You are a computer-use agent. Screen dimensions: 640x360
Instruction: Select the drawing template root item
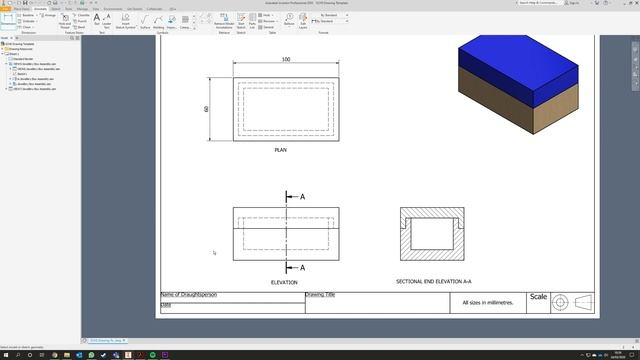18,44
